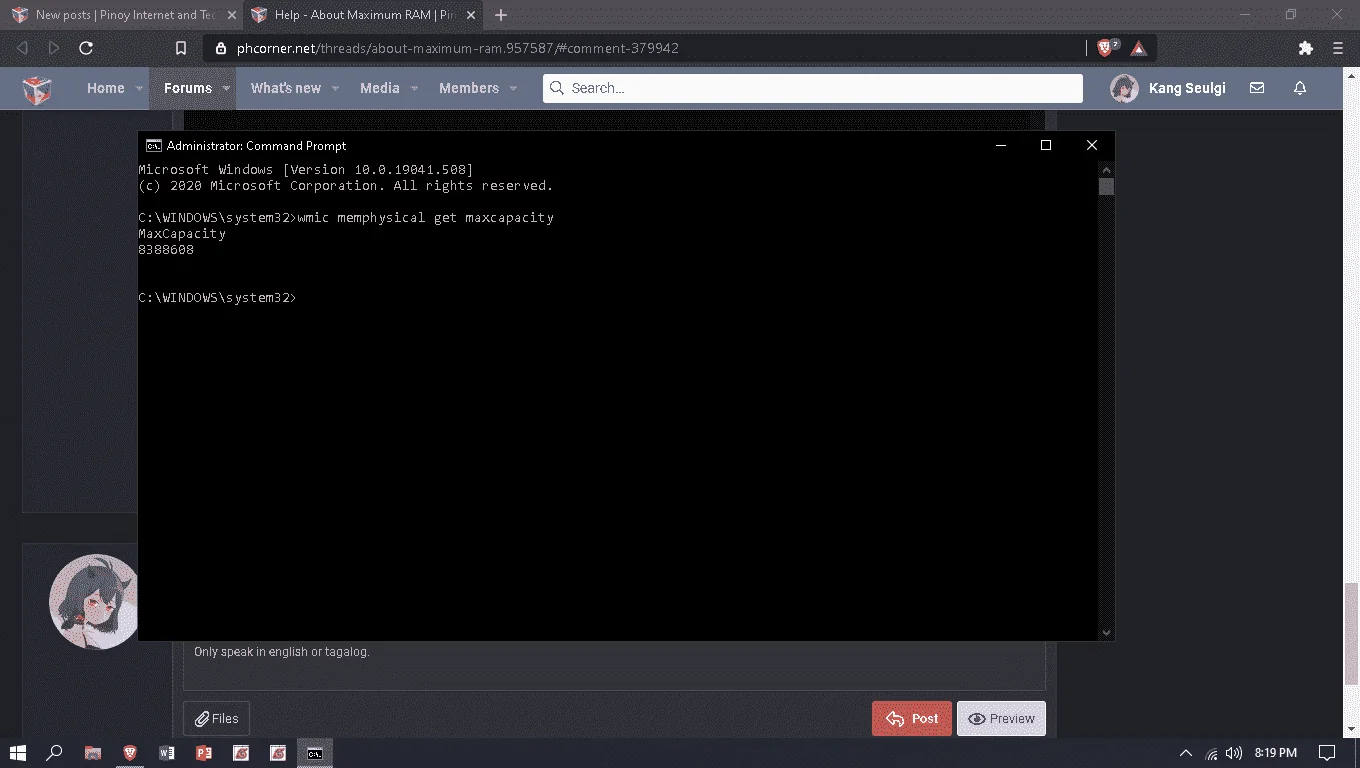Open the Forums menu item
The height and width of the screenshot is (768, 1360).
[x=187, y=88]
